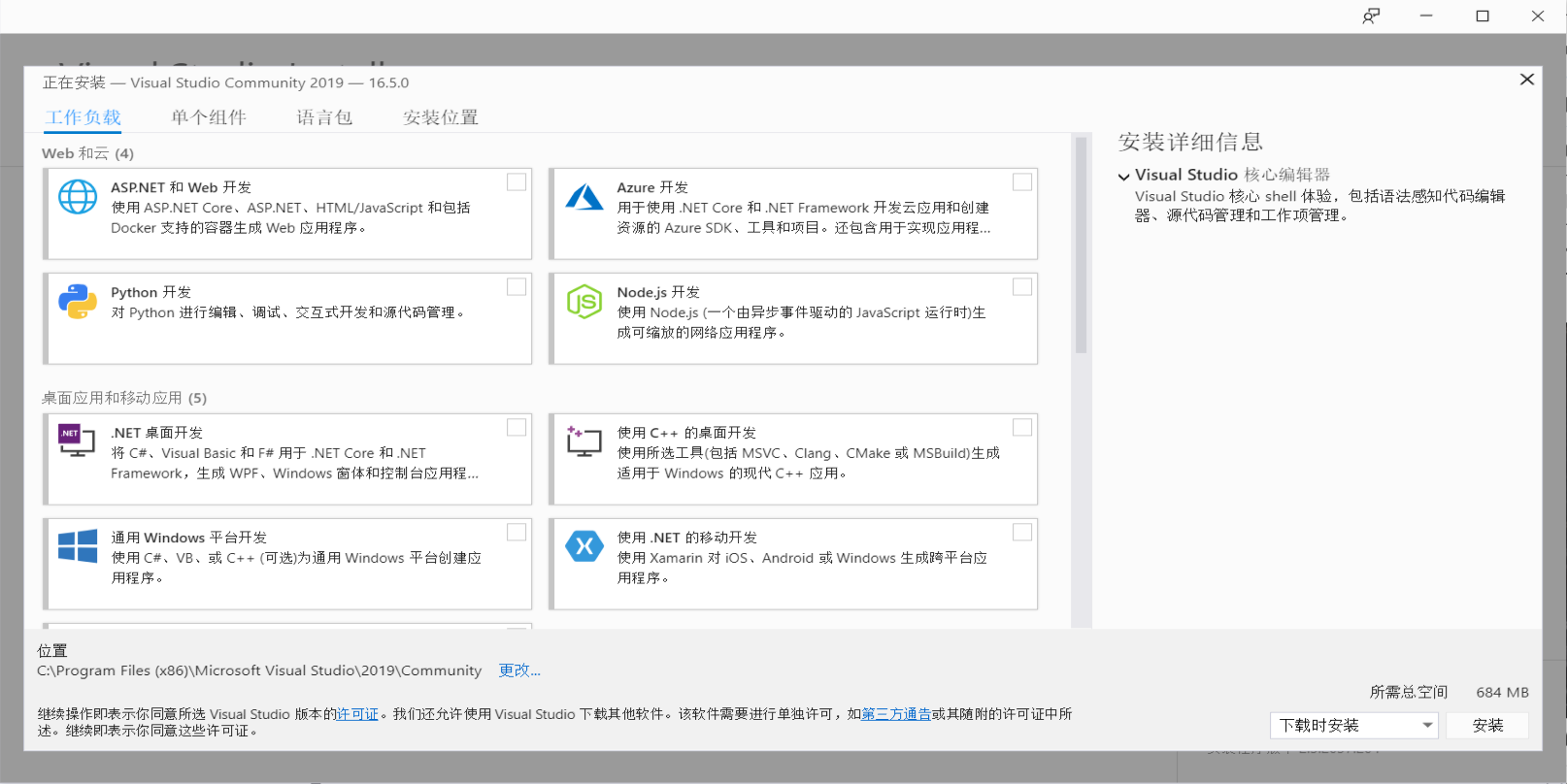Collapse the Visual Studio 核心编辑器 section

pyautogui.click(x=1123, y=177)
